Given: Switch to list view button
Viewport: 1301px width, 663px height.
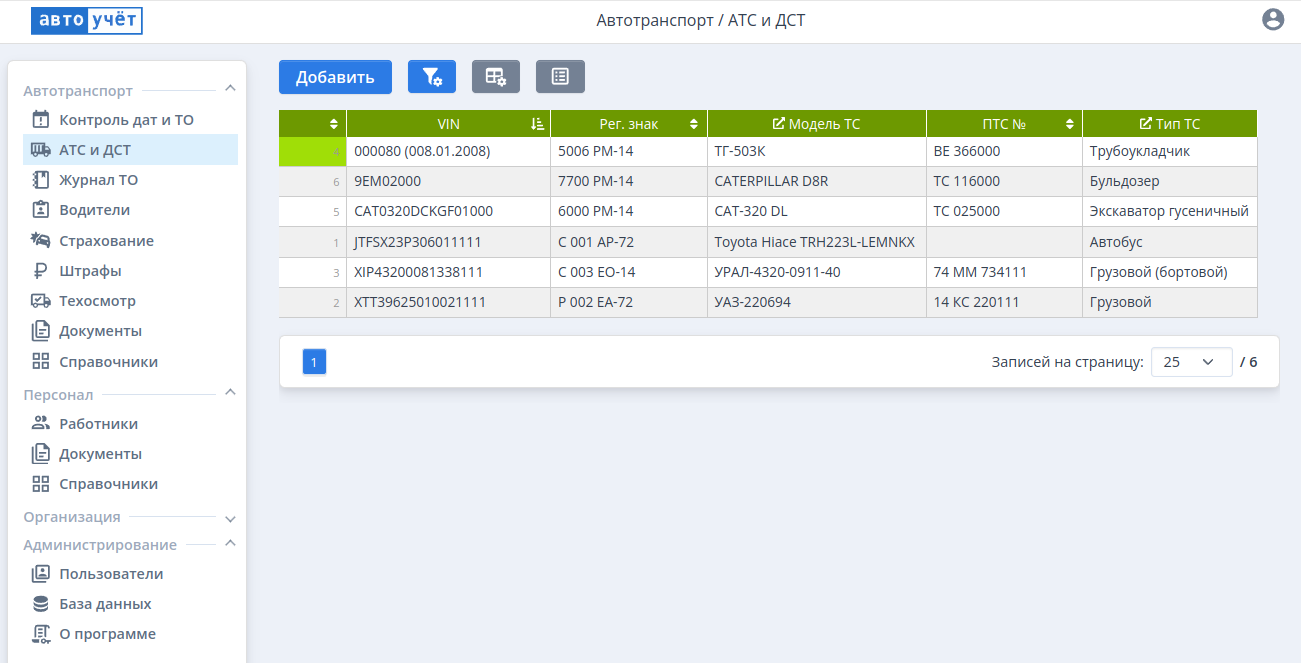Looking at the screenshot, I should [x=560, y=77].
